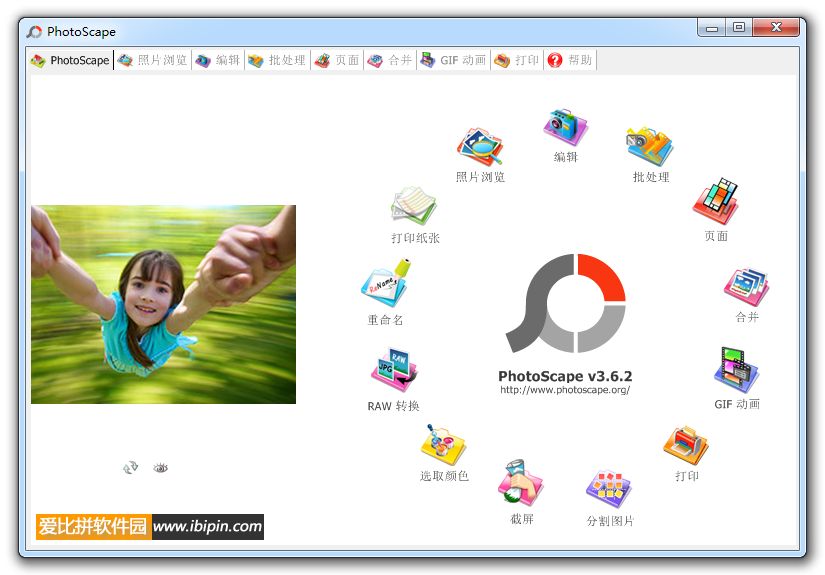Switch to the 照片浏览 tab
This screenshot has width=825, height=575.
pos(153,60)
